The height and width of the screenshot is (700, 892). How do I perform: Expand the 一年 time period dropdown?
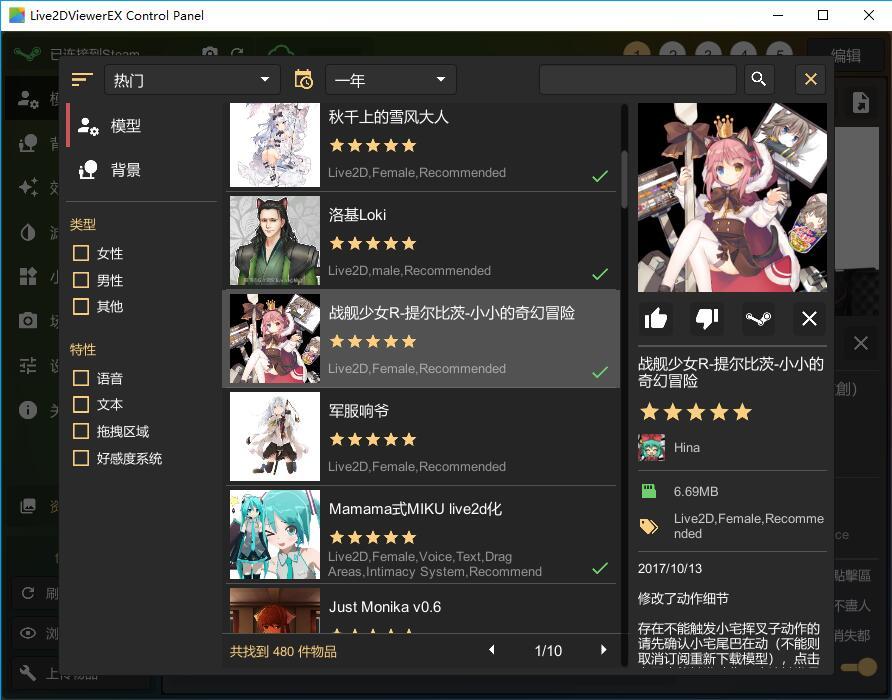390,79
